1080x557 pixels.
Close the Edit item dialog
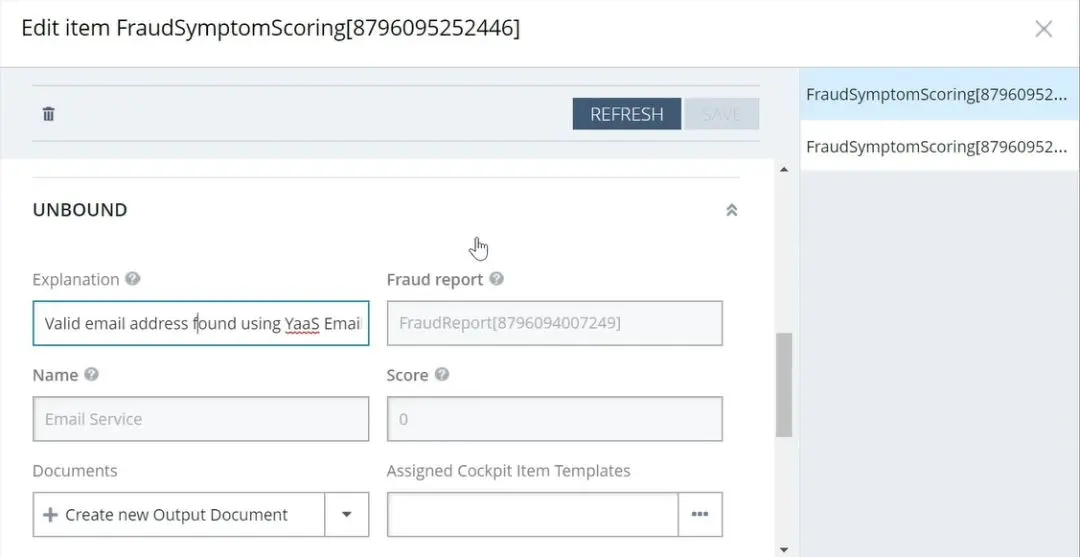coord(1043,29)
